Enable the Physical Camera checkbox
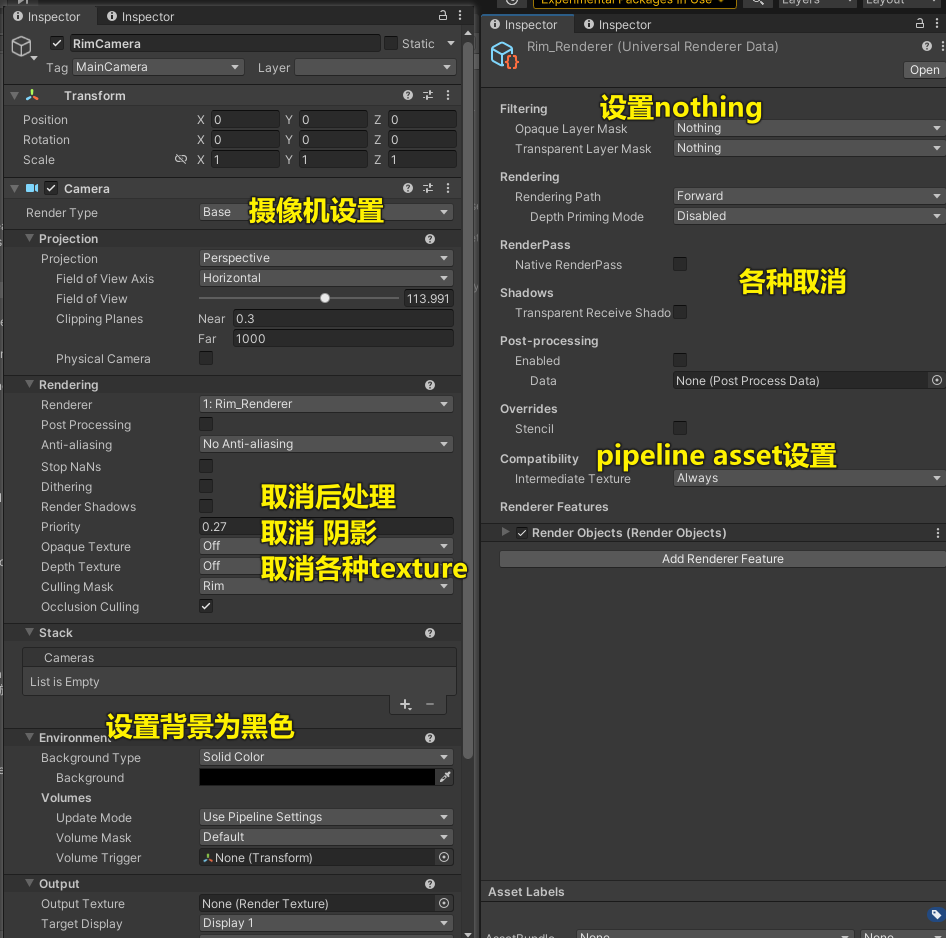This screenshot has width=946, height=938. coord(206,359)
